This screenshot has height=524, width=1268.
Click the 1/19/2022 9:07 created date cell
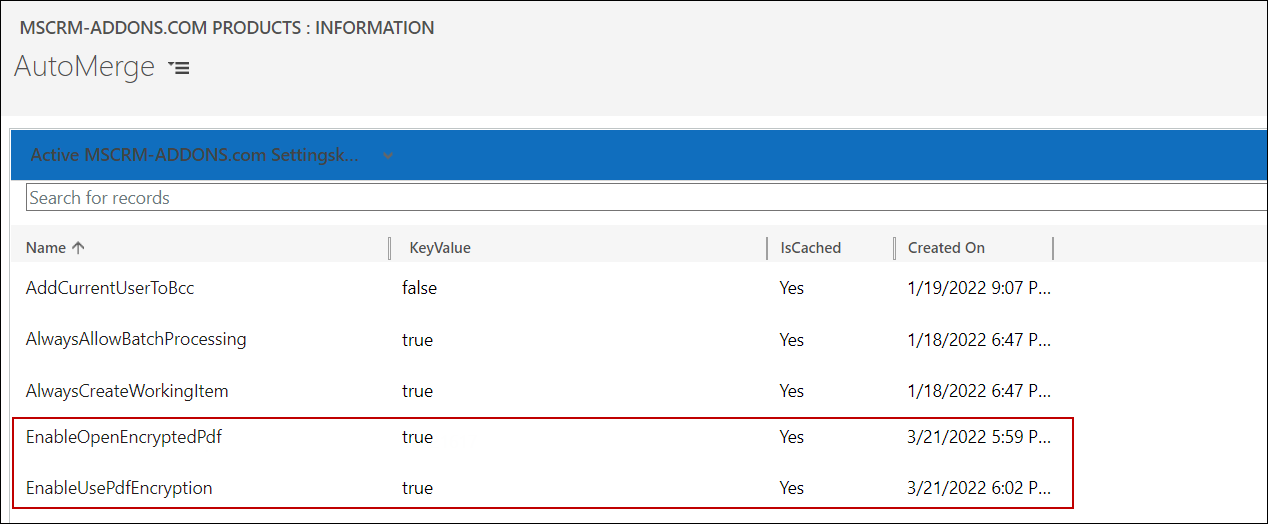[x=979, y=288]
